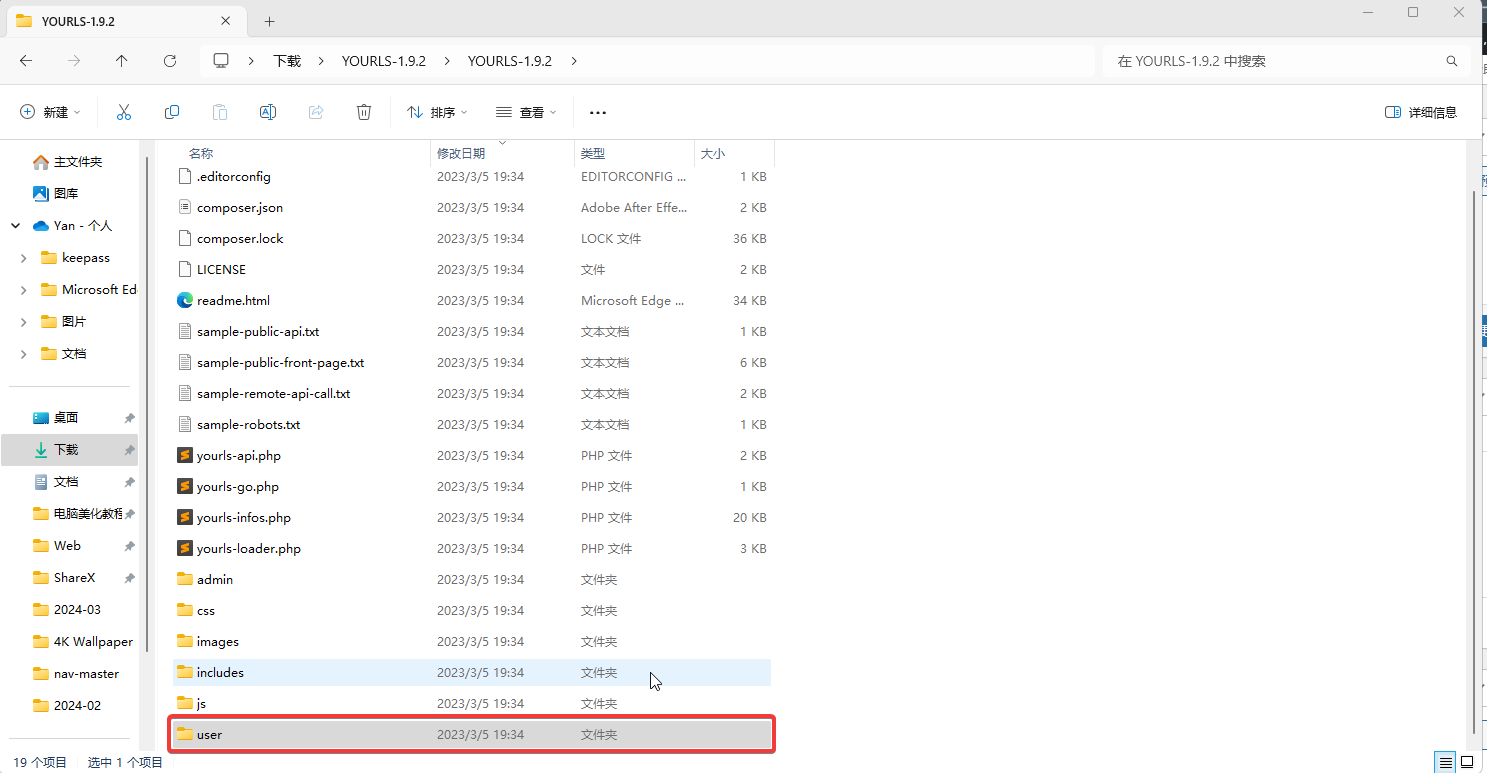
Task: Navigate back with the Back arrow
Action: (x=26, y=61)
